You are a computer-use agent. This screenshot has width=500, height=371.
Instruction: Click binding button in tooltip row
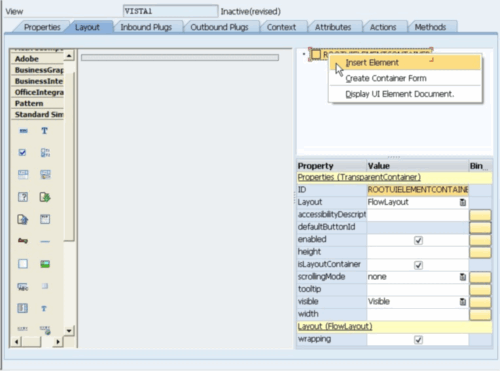(480, 289)
